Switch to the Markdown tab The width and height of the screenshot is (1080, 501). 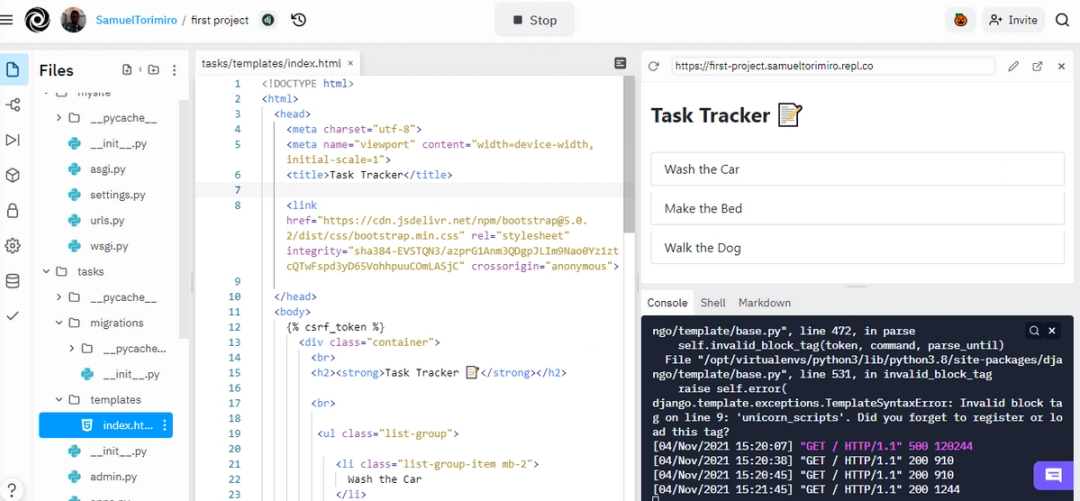pyautogui.click(x=765, y=303)
